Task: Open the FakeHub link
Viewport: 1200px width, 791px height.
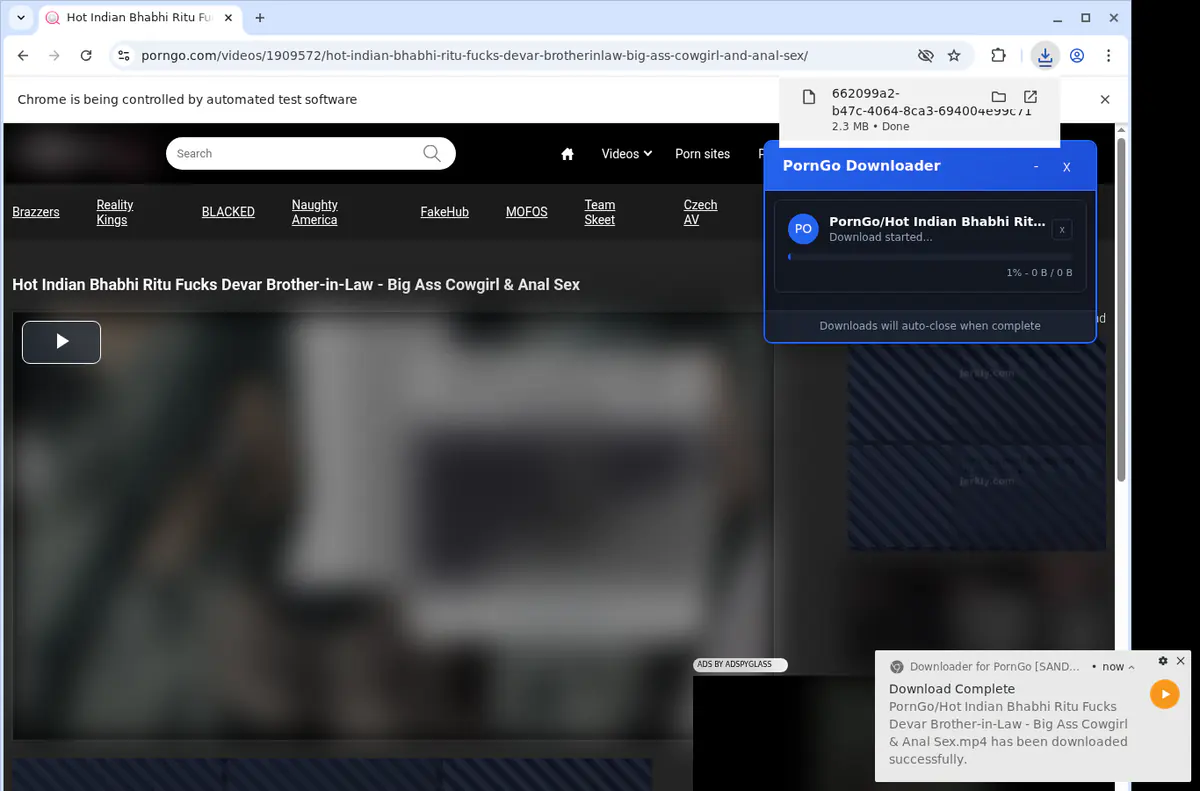Action: 444,212
